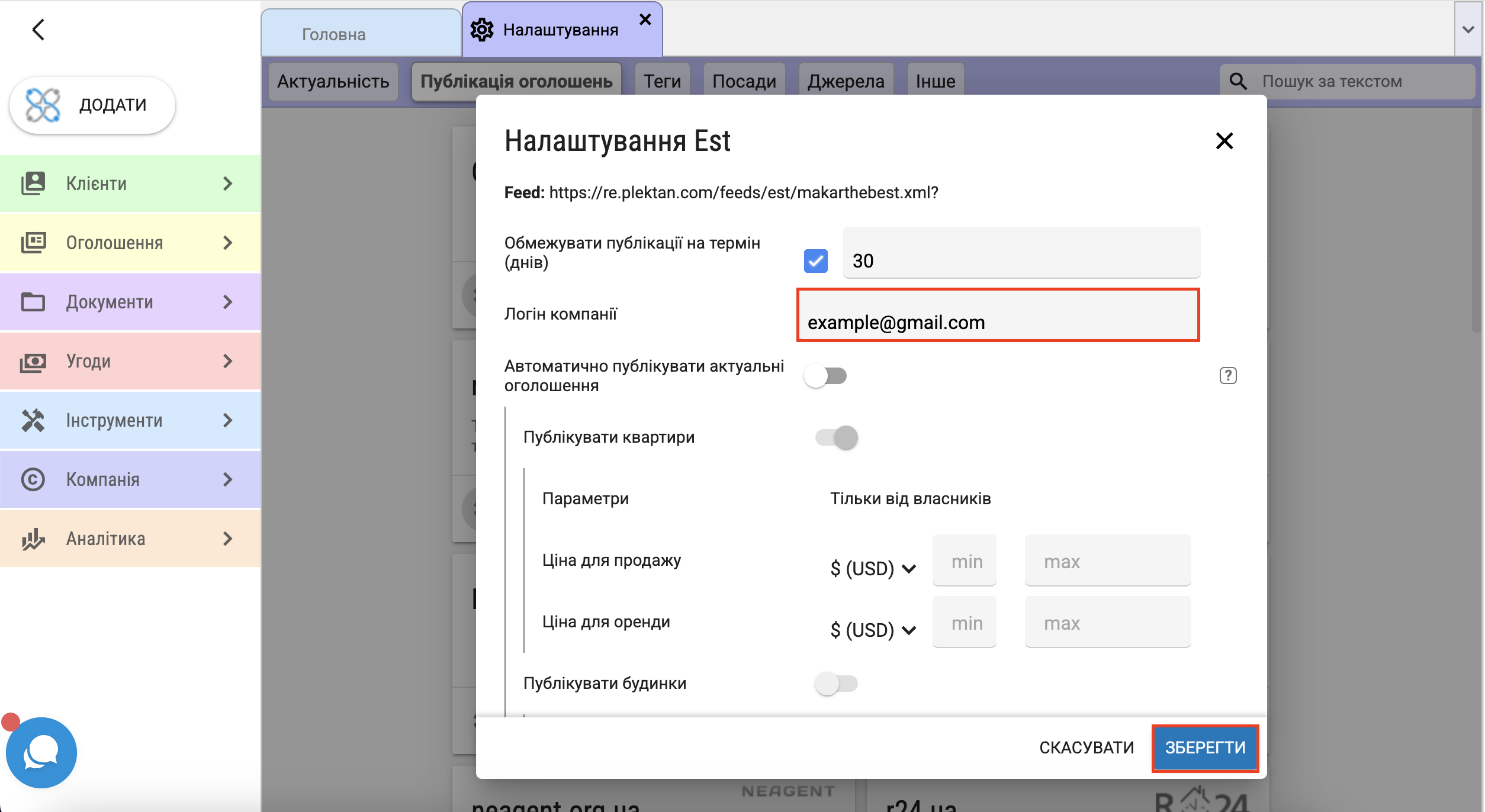
Task: Click the Логін компанії input field
Action: click(998, 316)
